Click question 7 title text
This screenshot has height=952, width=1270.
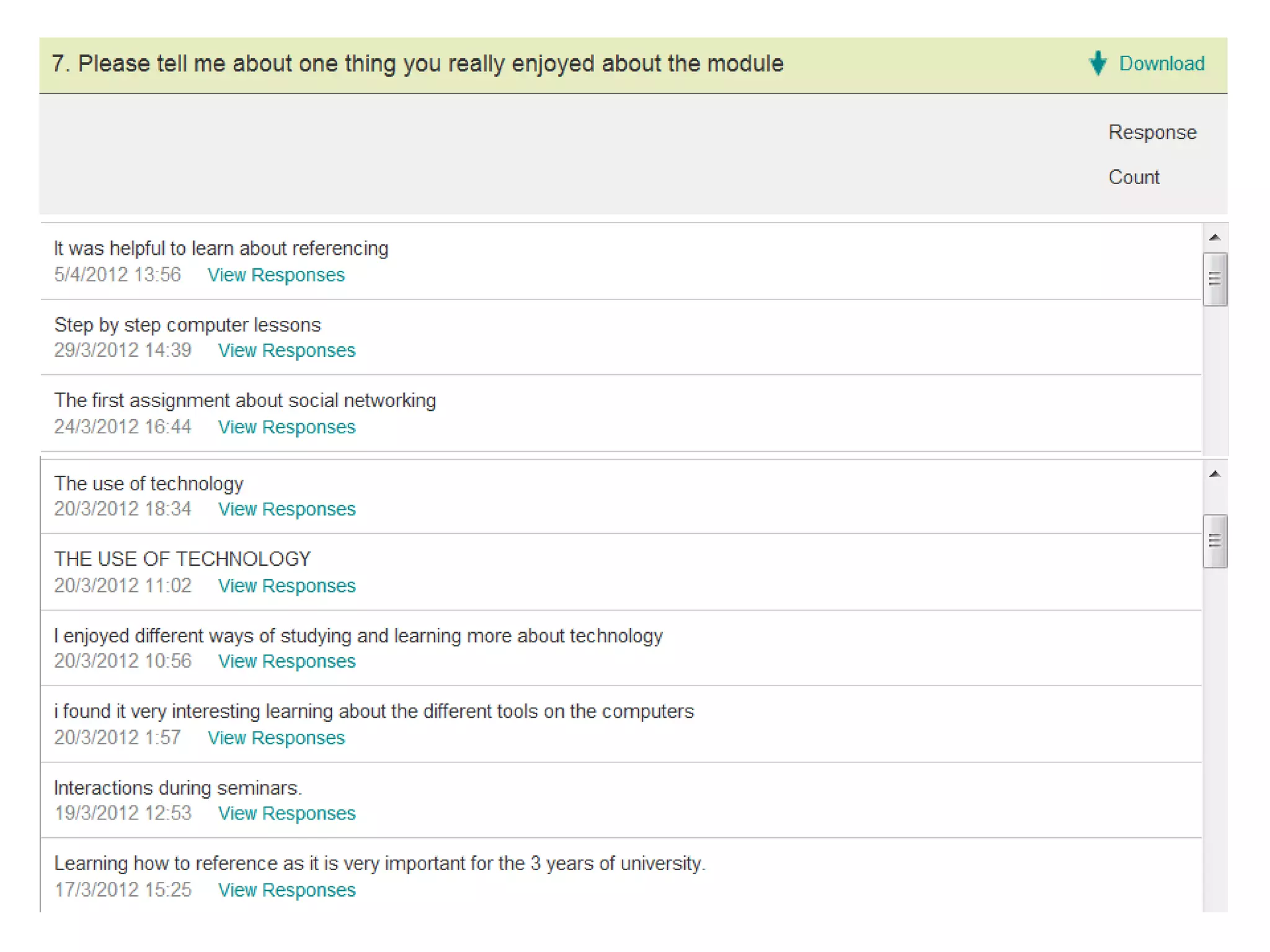417,64
